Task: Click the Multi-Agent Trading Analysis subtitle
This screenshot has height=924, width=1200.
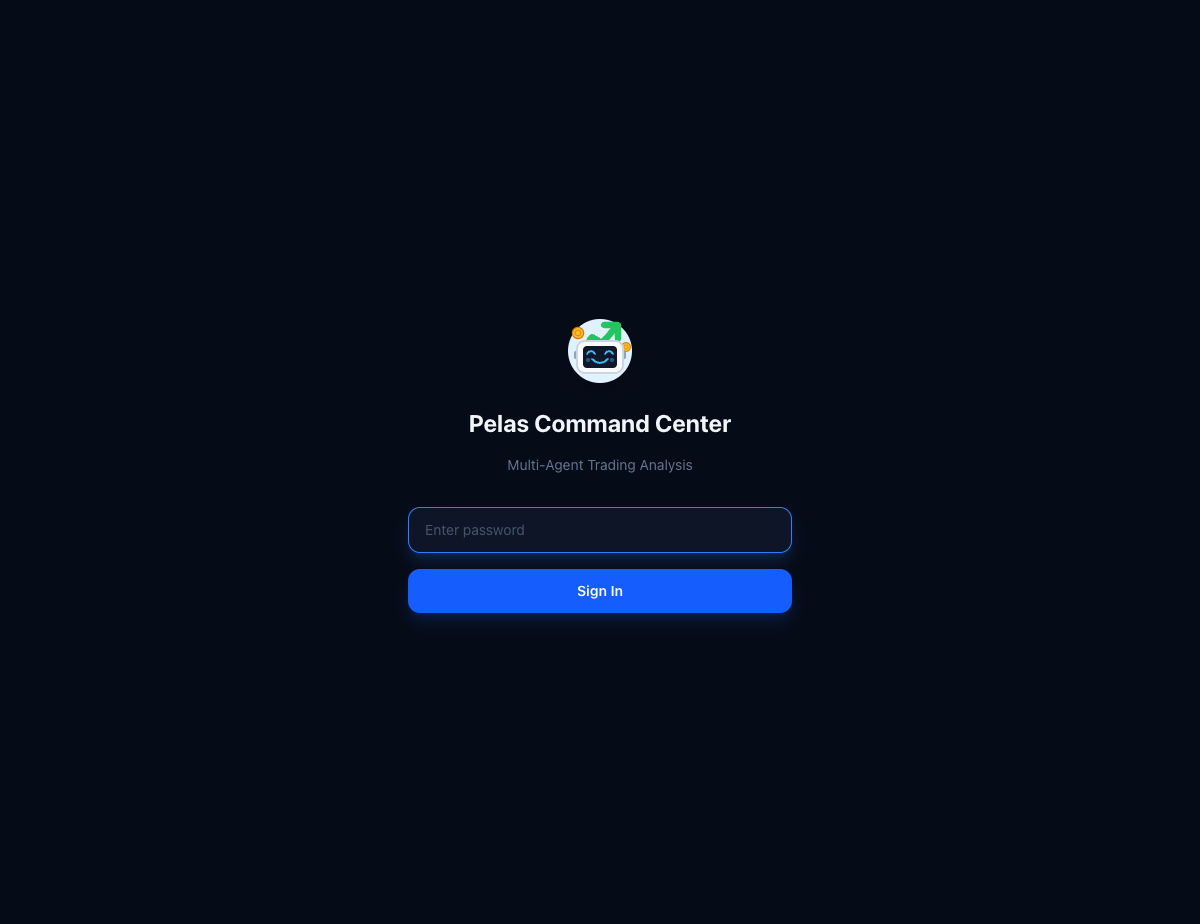Action: [x=600, y=465]
